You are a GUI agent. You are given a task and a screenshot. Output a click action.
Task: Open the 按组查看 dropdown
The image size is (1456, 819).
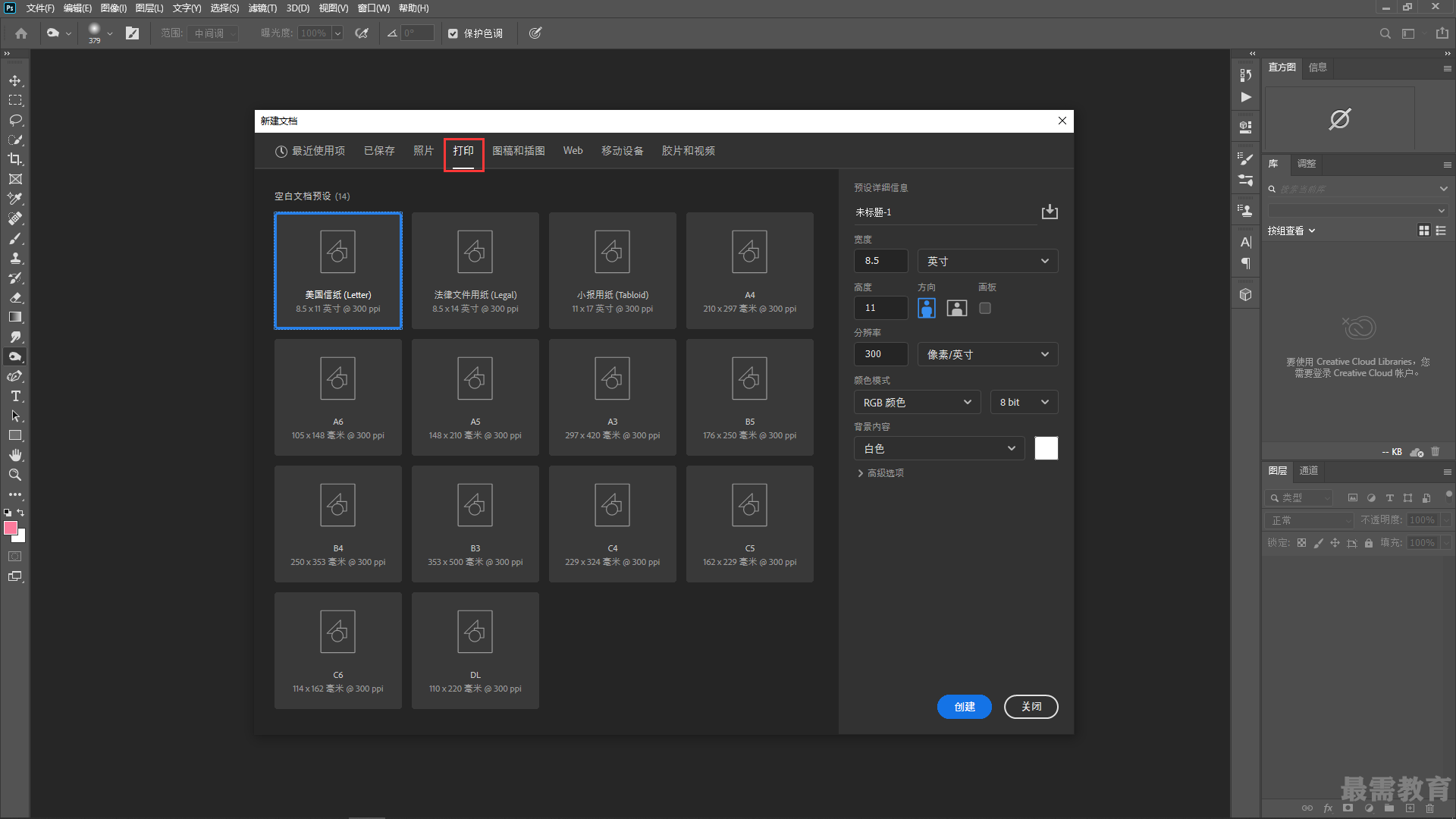click(1291, 231)
